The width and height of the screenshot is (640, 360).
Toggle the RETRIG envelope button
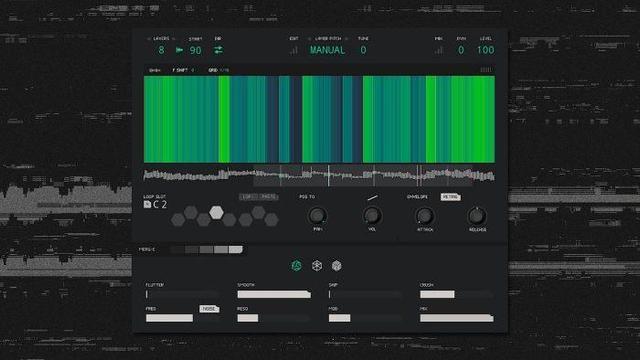pyautogui.click(x=451, y=197)
